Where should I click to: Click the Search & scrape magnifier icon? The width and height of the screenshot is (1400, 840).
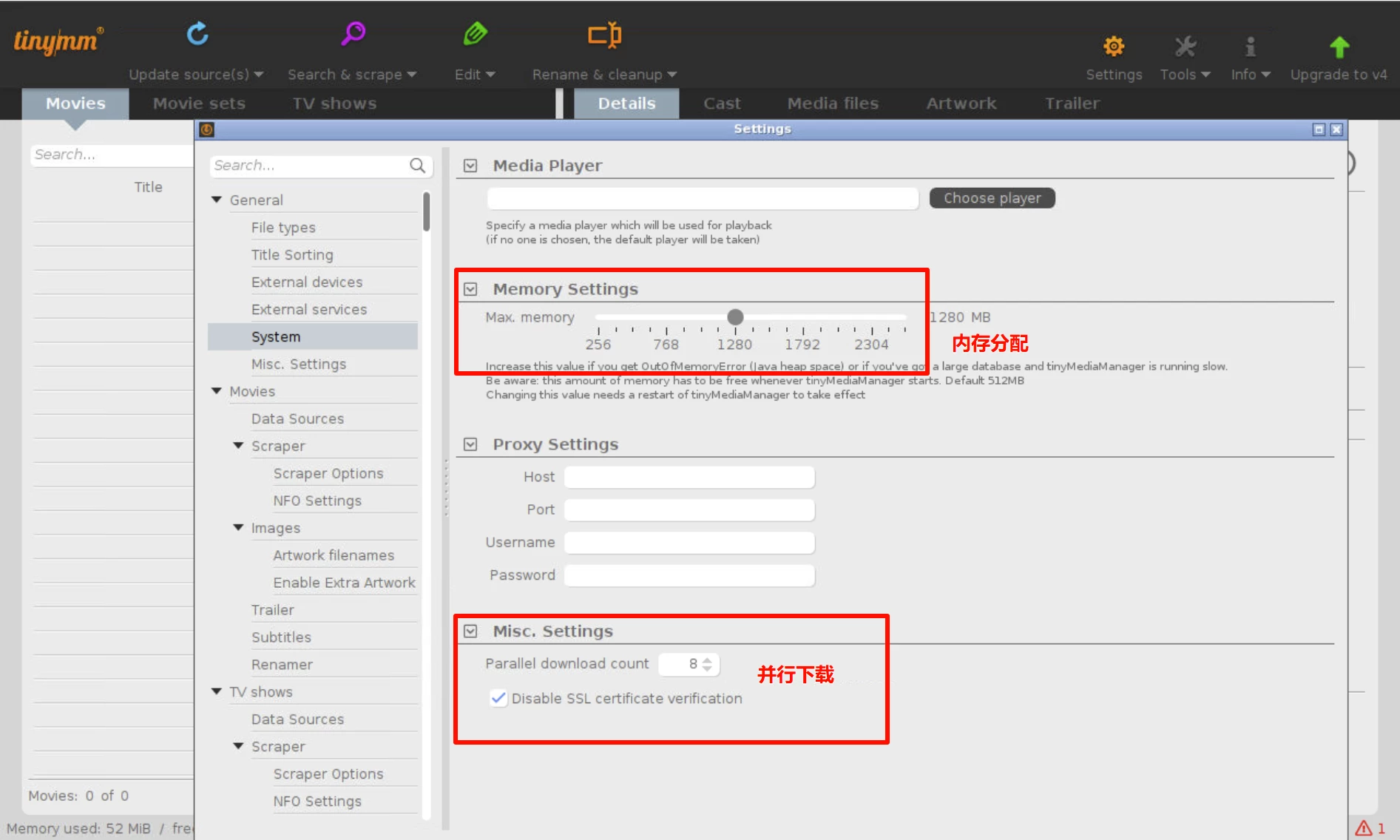(353, 34)
